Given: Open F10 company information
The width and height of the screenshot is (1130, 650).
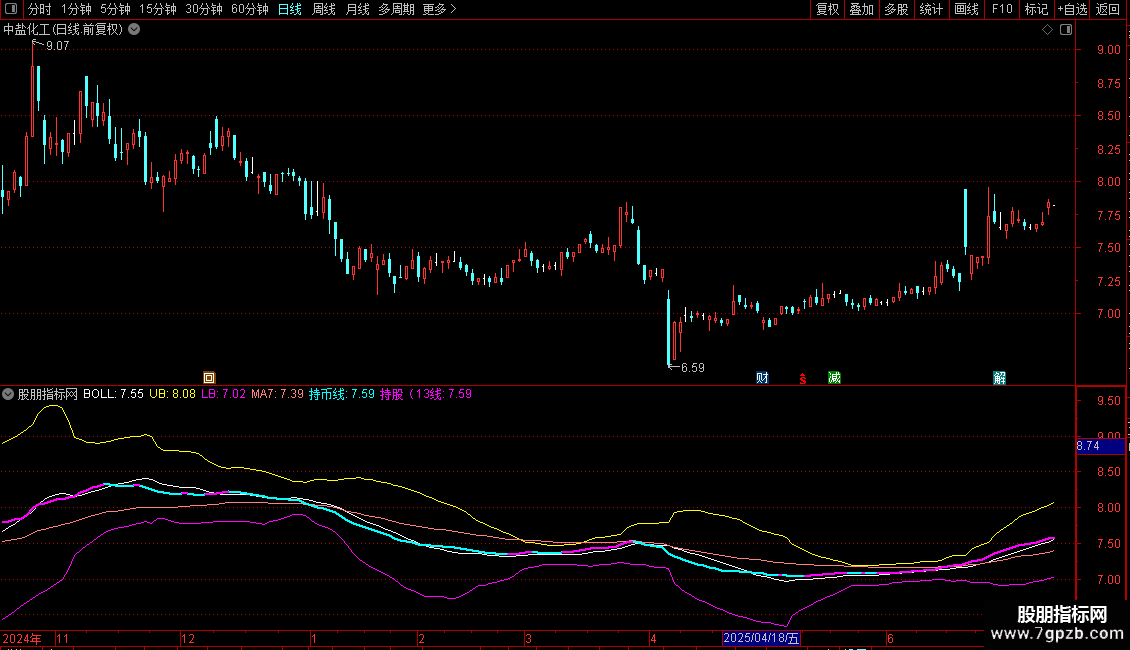Looking at the screenshot, I should [1002, 9].
